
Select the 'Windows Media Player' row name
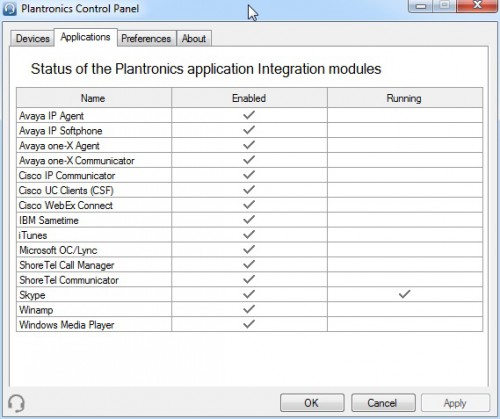click(67, 325)
